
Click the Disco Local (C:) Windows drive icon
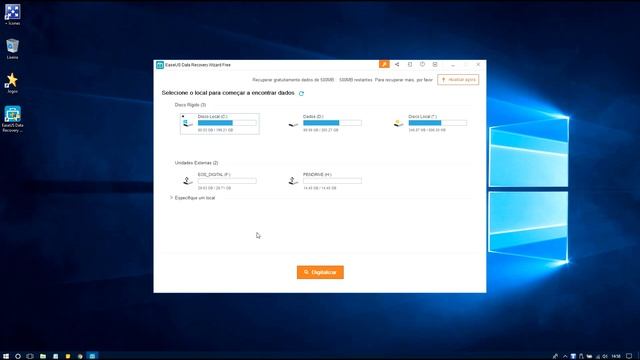(188, 123)
